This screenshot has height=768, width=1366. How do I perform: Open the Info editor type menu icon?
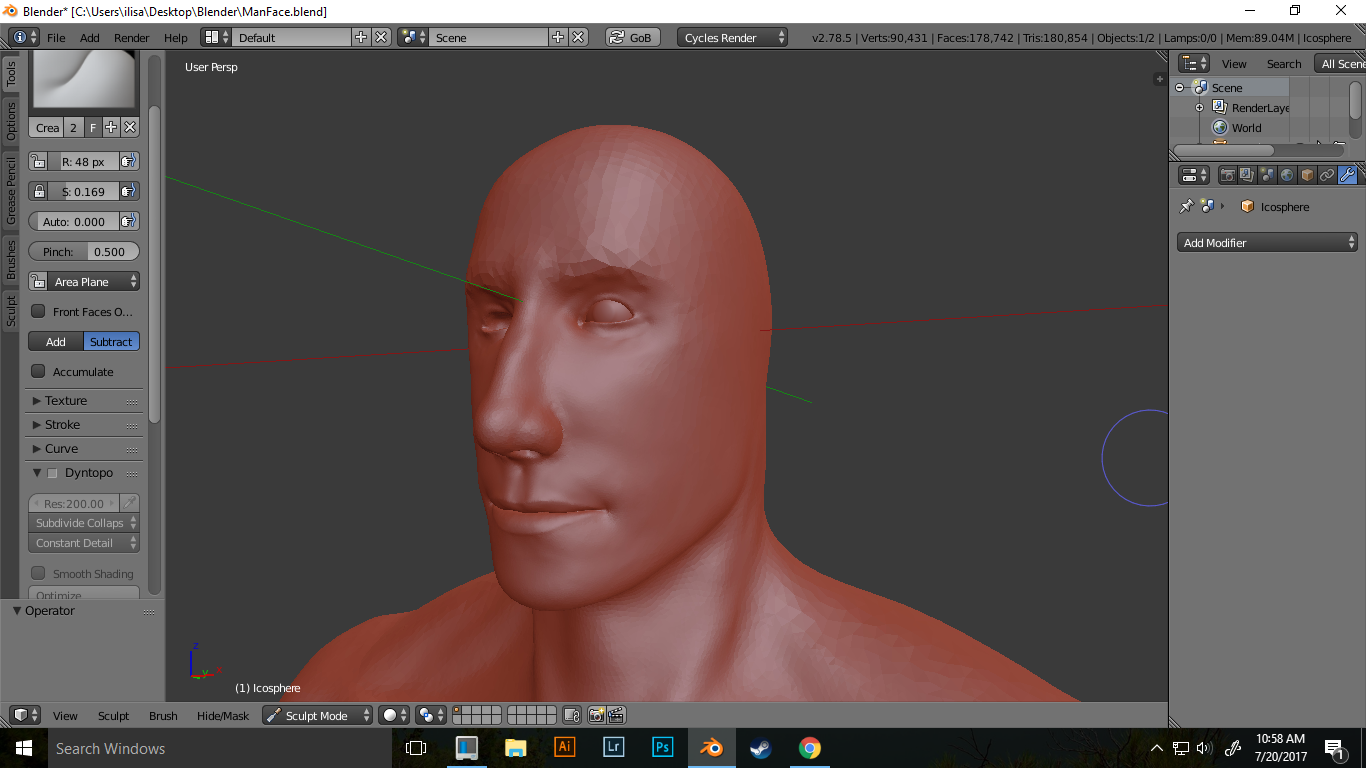24,37
